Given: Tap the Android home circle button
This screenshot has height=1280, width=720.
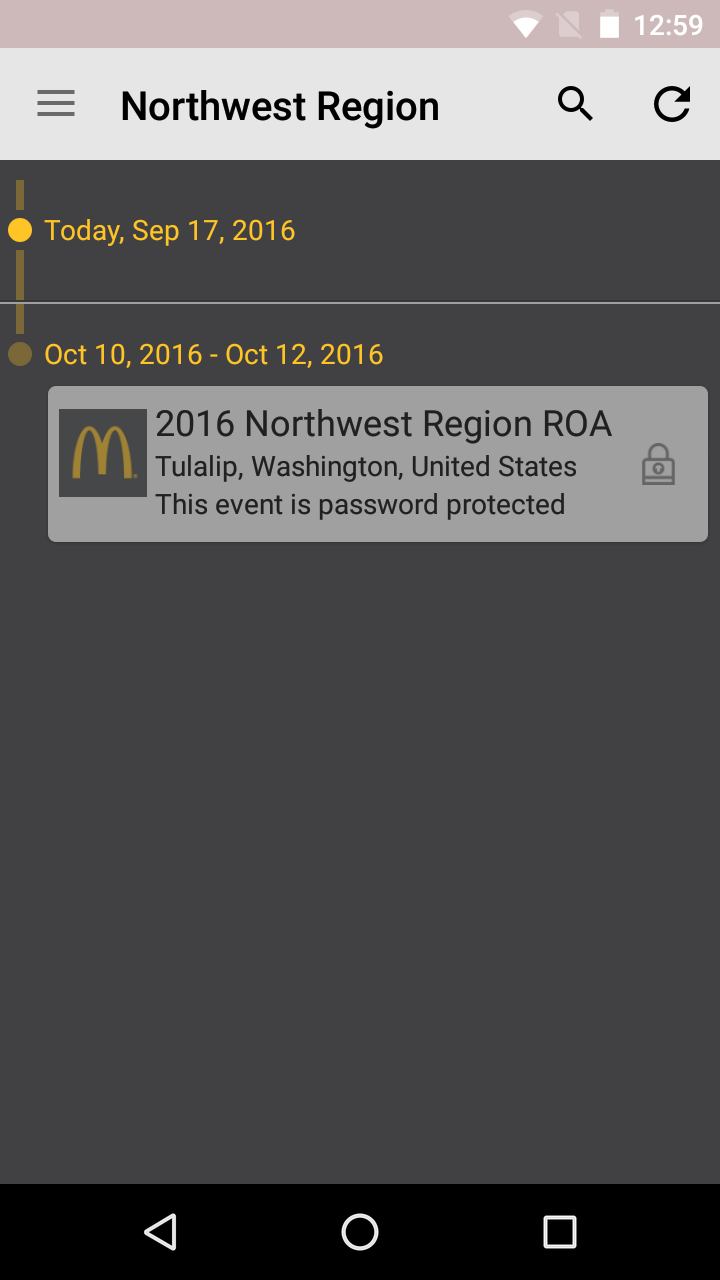Looking at the screenshot, I should (x=360, y=1232).
